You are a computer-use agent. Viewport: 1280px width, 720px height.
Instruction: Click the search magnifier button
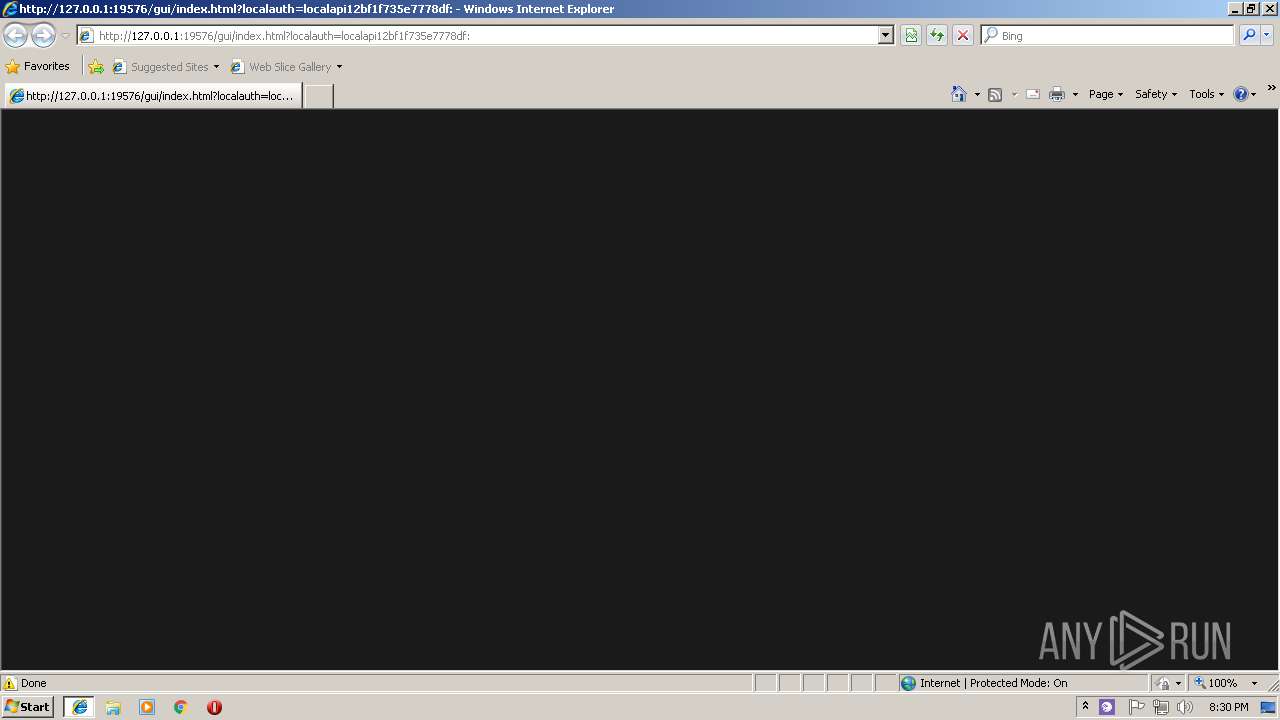[1249, 35]
